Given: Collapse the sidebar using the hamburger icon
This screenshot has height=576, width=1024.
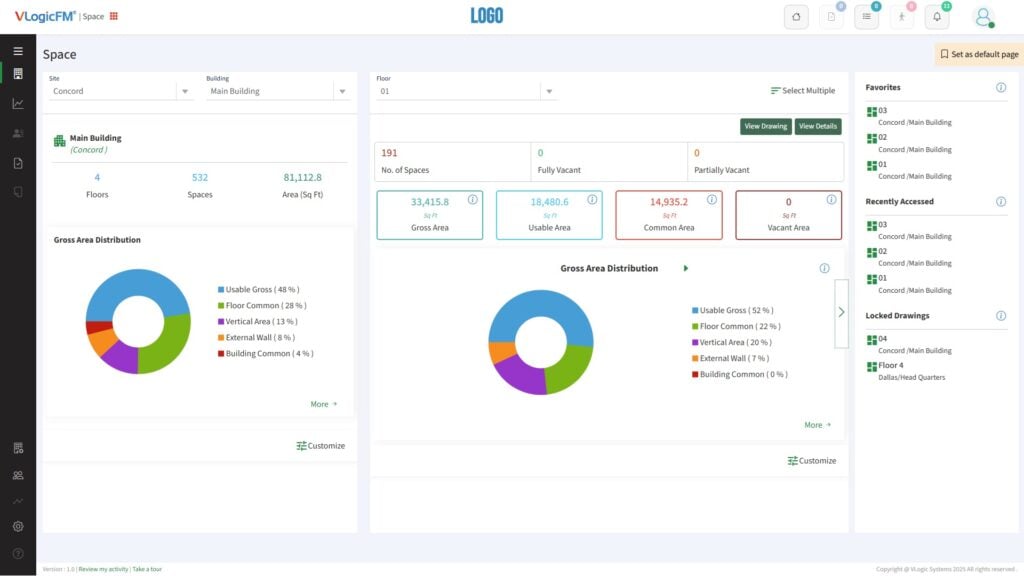Looking at the screenshot, I should click(17, 50).
